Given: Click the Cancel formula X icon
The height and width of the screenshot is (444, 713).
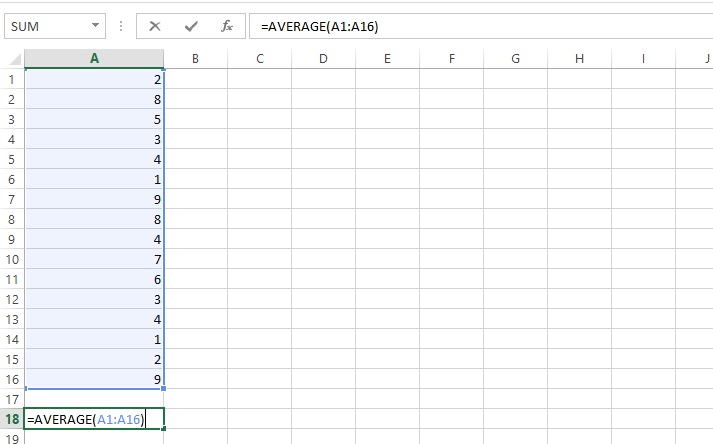Looking at the screenshot, I should click(x=155, y=26).
